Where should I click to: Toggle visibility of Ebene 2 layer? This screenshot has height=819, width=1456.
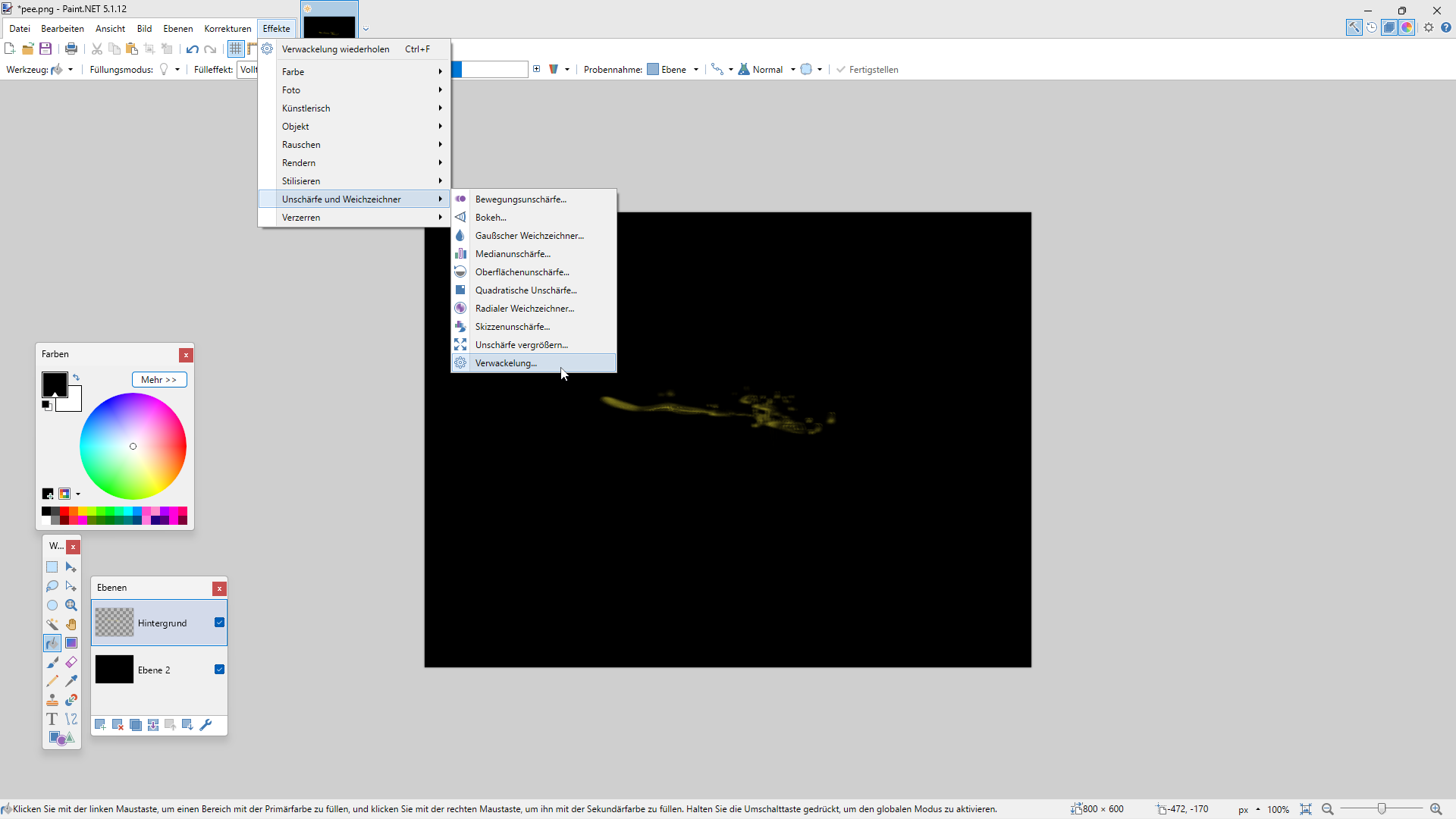point(220,670)
